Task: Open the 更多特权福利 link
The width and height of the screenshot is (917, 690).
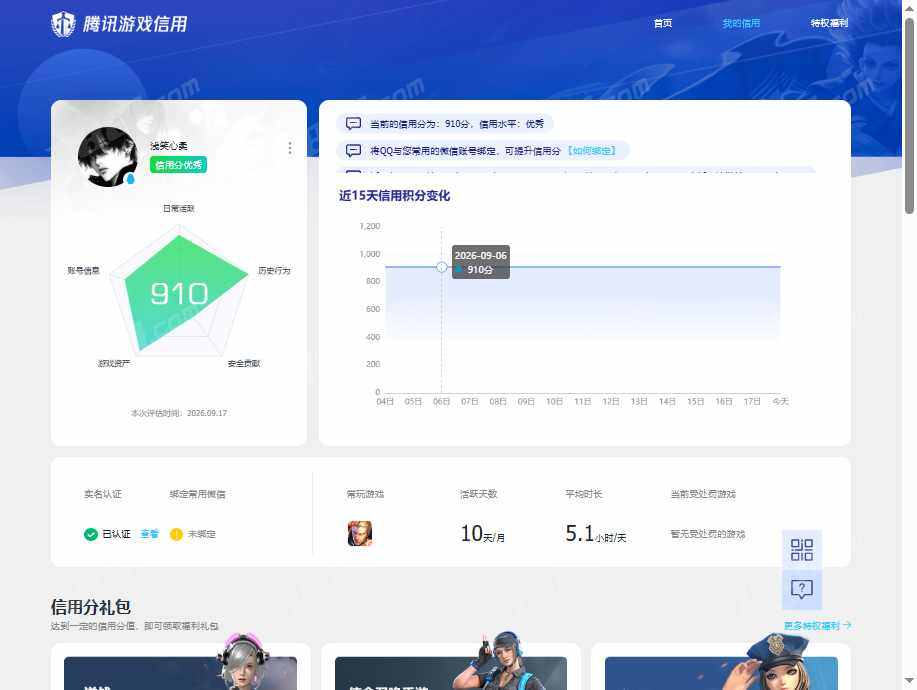Action: (x=818, y=626)
